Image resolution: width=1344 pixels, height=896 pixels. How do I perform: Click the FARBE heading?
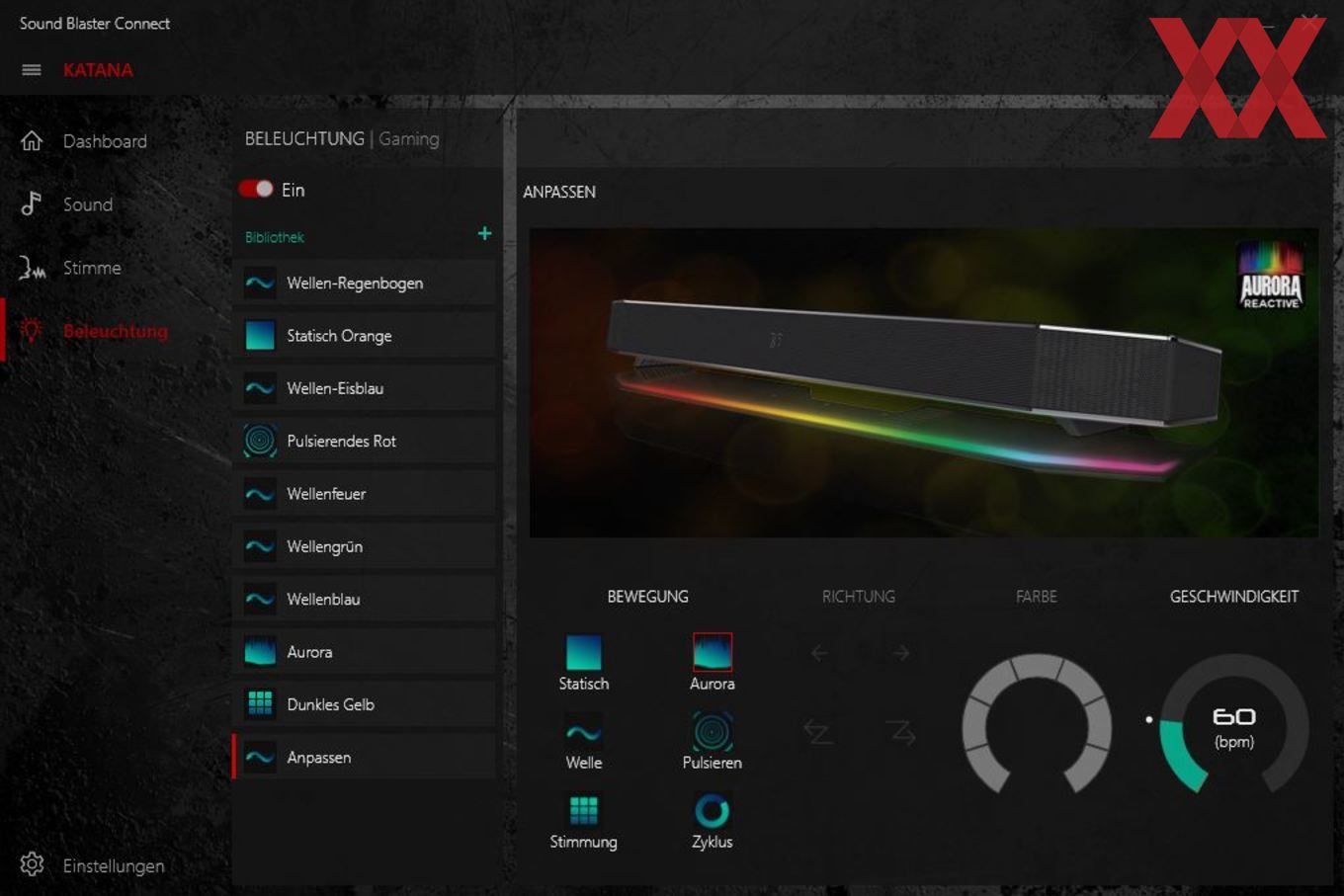[1037, 596]
